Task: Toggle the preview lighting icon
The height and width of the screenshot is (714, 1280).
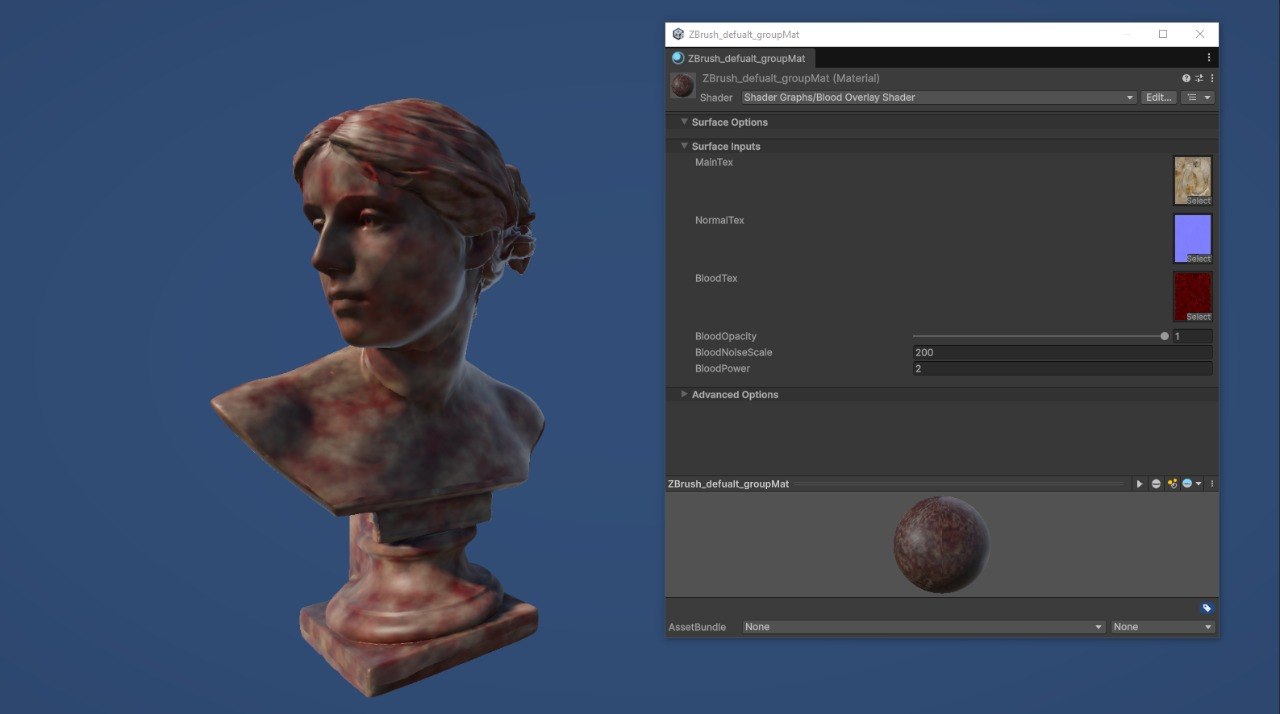Action: (x=1172, y=484)
